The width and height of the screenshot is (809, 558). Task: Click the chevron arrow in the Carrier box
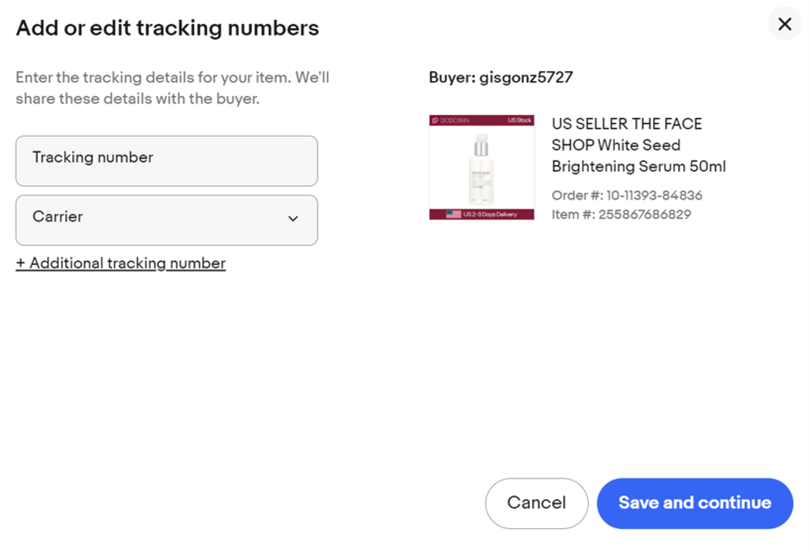[x=293, y=219]
